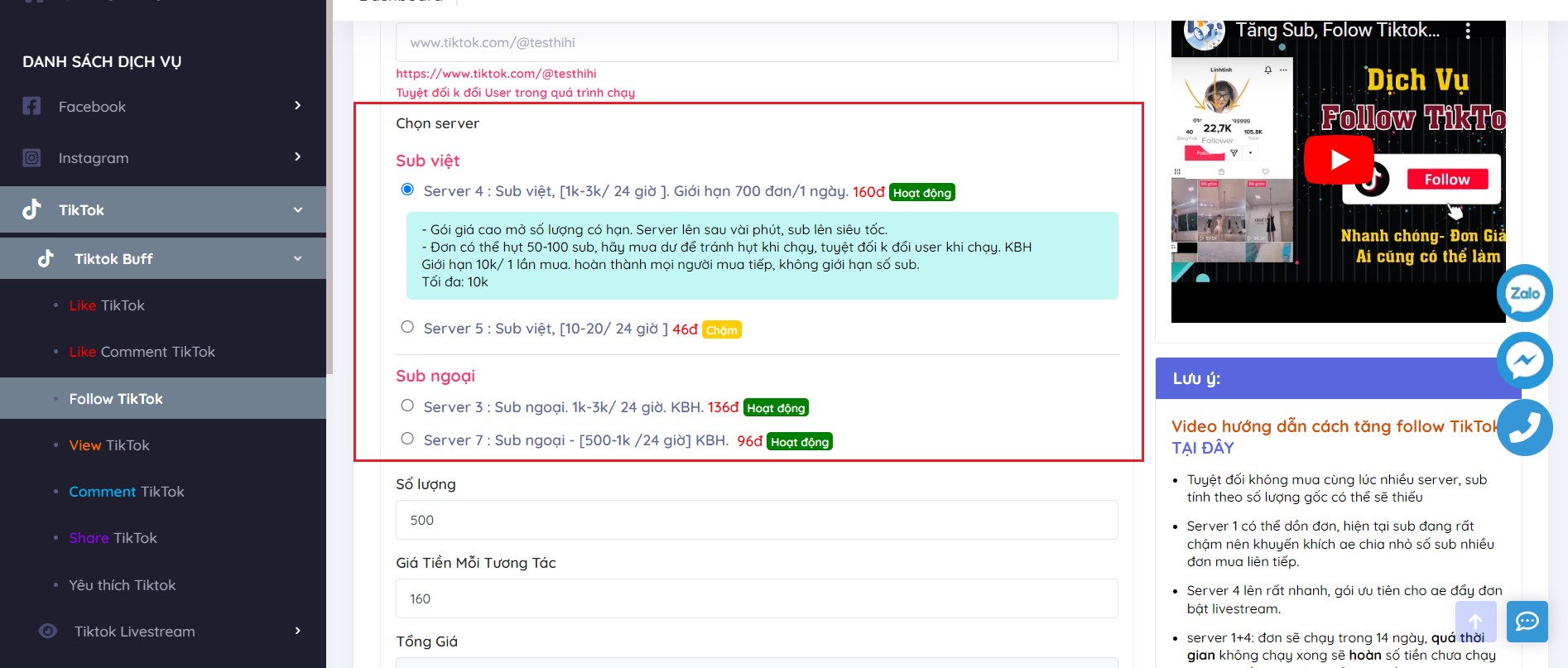Click the Lưu ý panel header
This screenshot has width=1568, height=668.
[1339, 378]
